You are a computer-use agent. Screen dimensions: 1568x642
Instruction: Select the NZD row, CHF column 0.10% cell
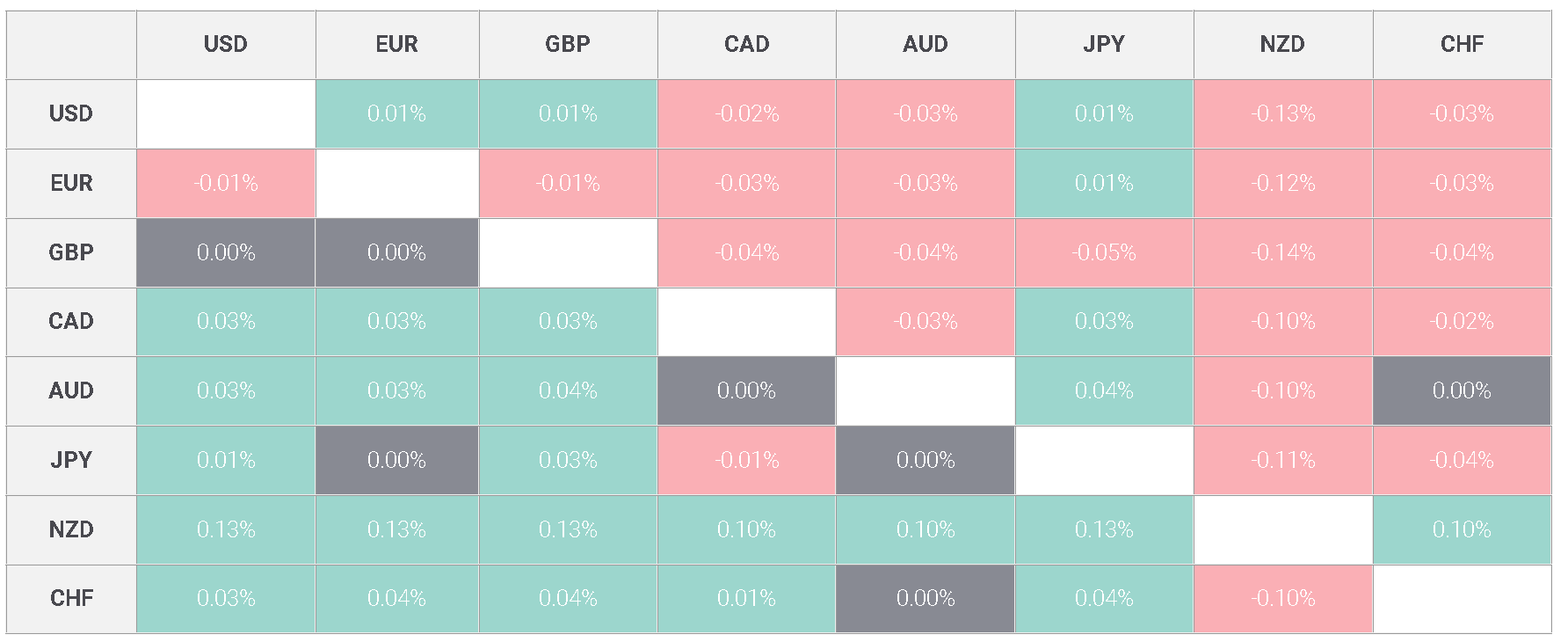[x=1462, y=529]
